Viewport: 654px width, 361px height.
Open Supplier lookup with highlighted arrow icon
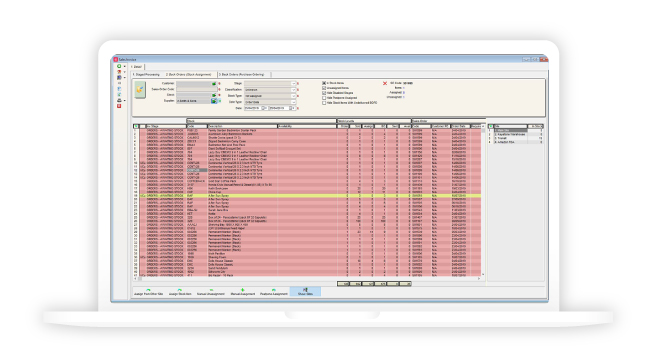click(214, 101)
